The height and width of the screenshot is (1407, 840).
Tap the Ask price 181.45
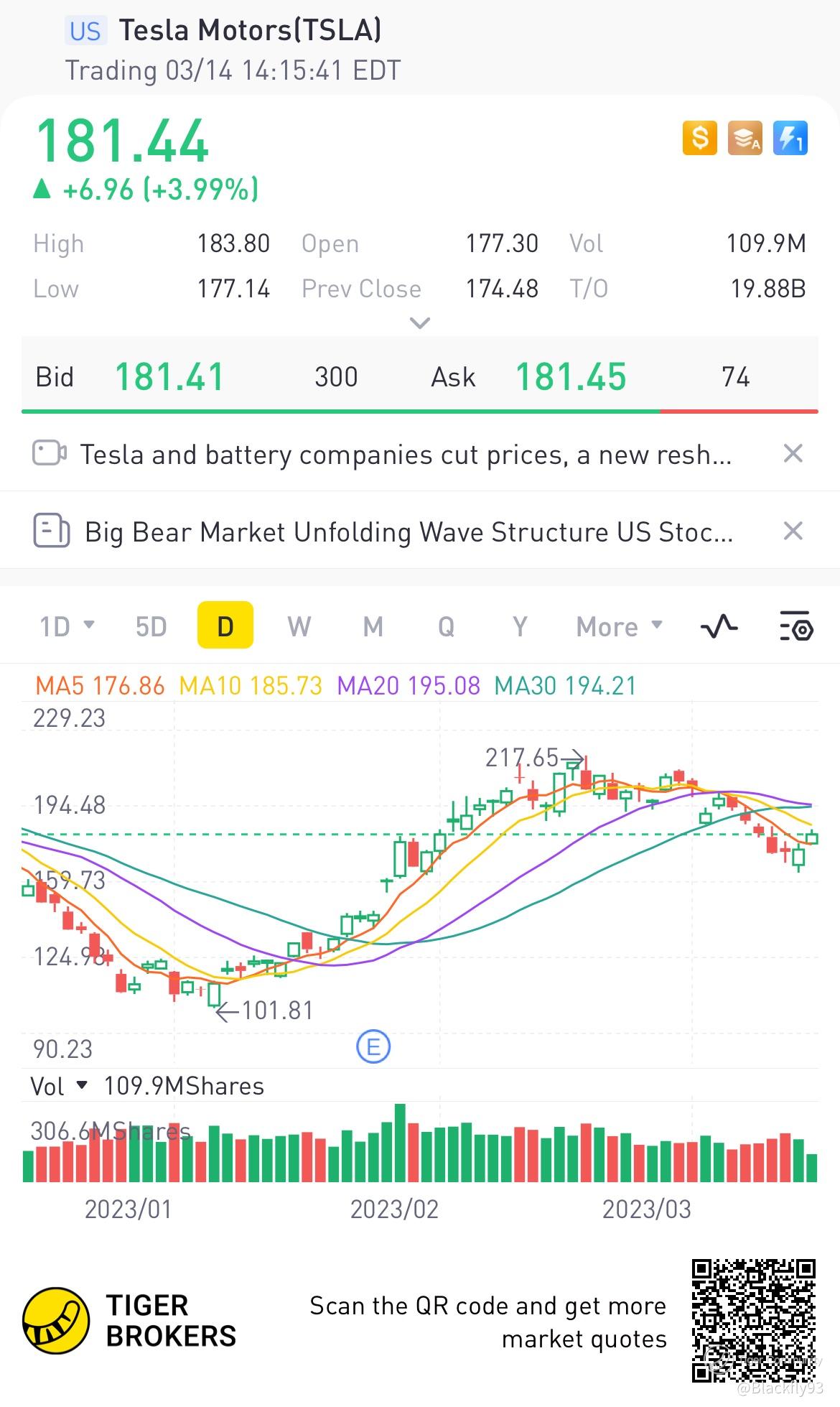click(571, 376)
